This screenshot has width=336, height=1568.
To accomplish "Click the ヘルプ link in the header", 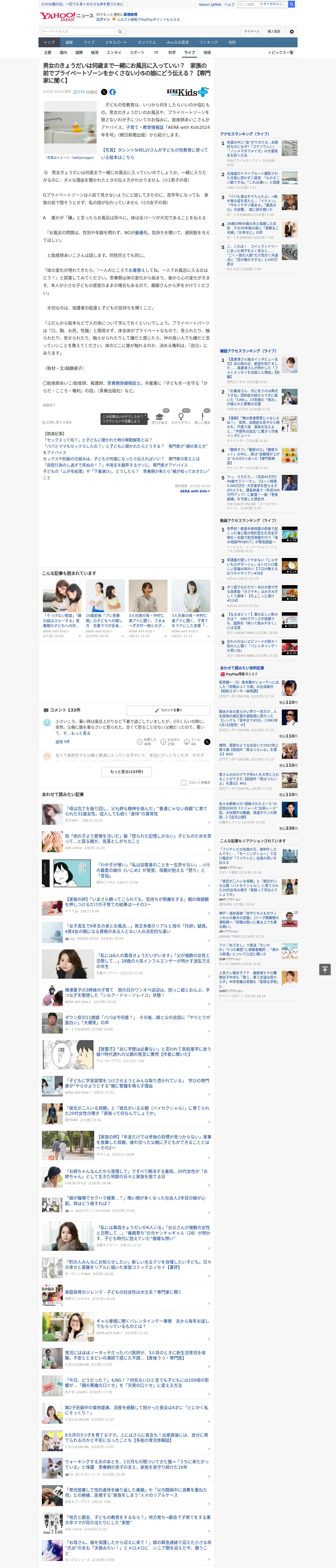I will pos(229,4).
